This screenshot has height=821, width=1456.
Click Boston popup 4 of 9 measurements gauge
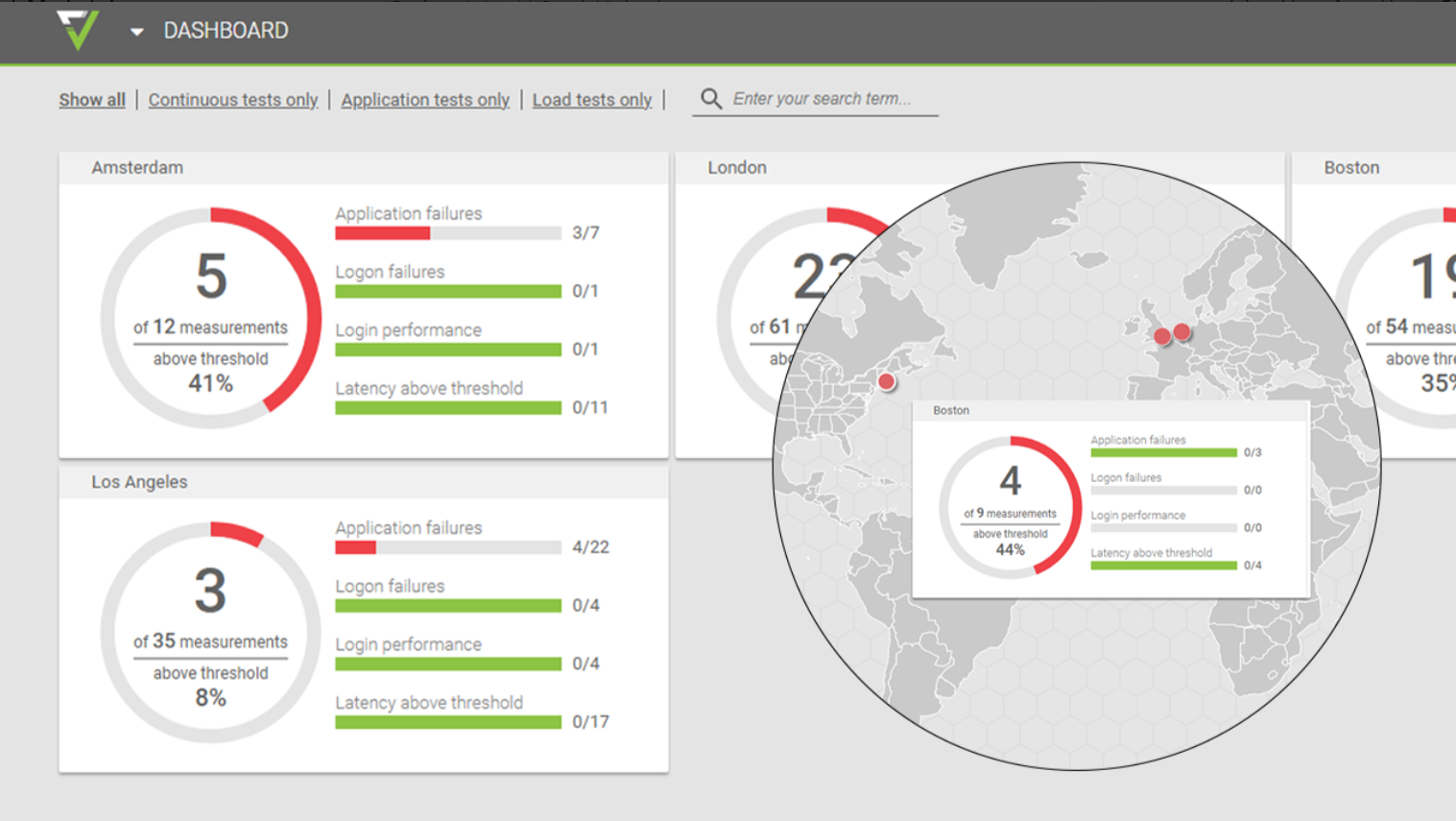coord(1011,507)
